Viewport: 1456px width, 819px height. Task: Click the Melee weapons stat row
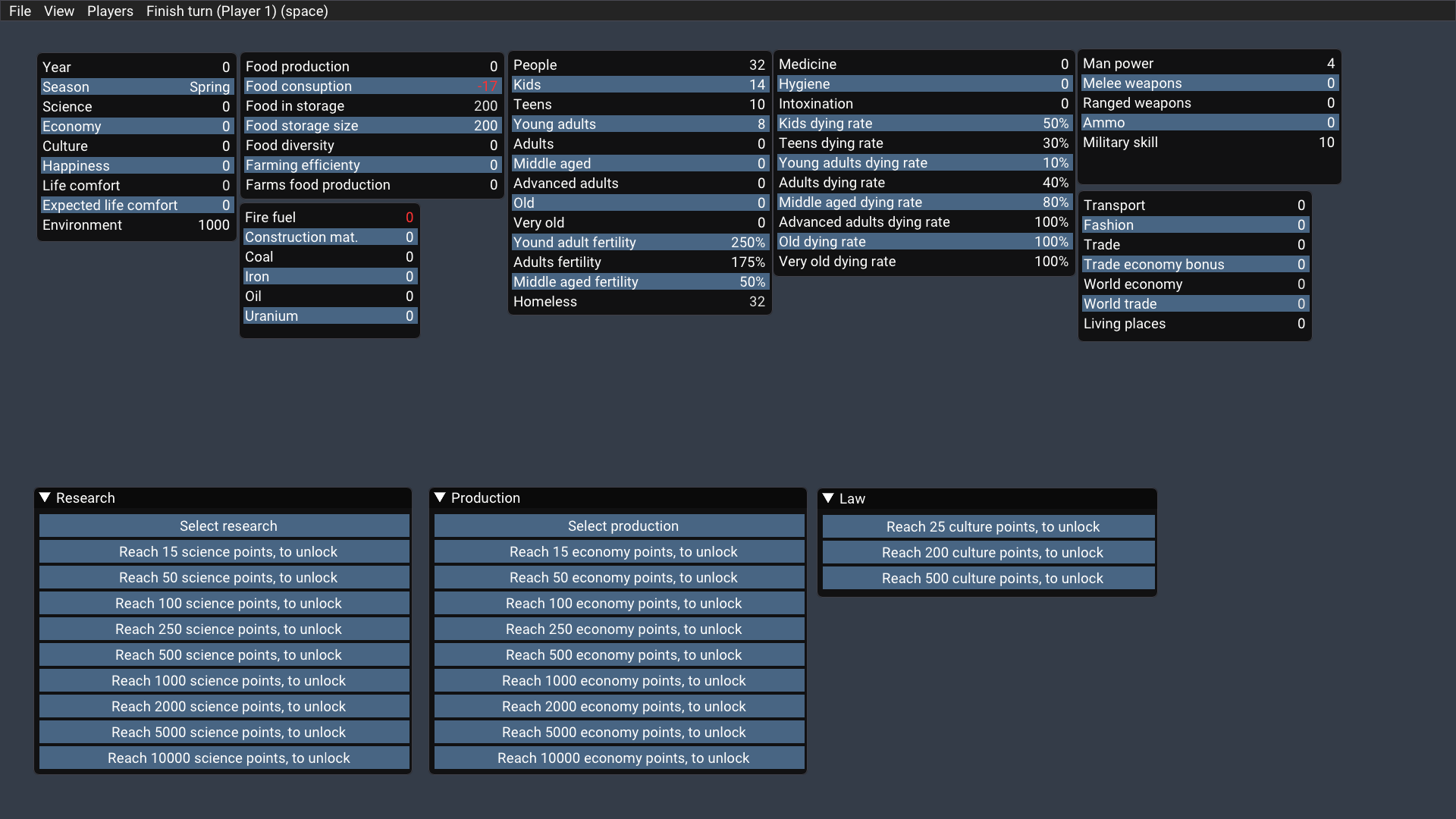(1209, 83)
